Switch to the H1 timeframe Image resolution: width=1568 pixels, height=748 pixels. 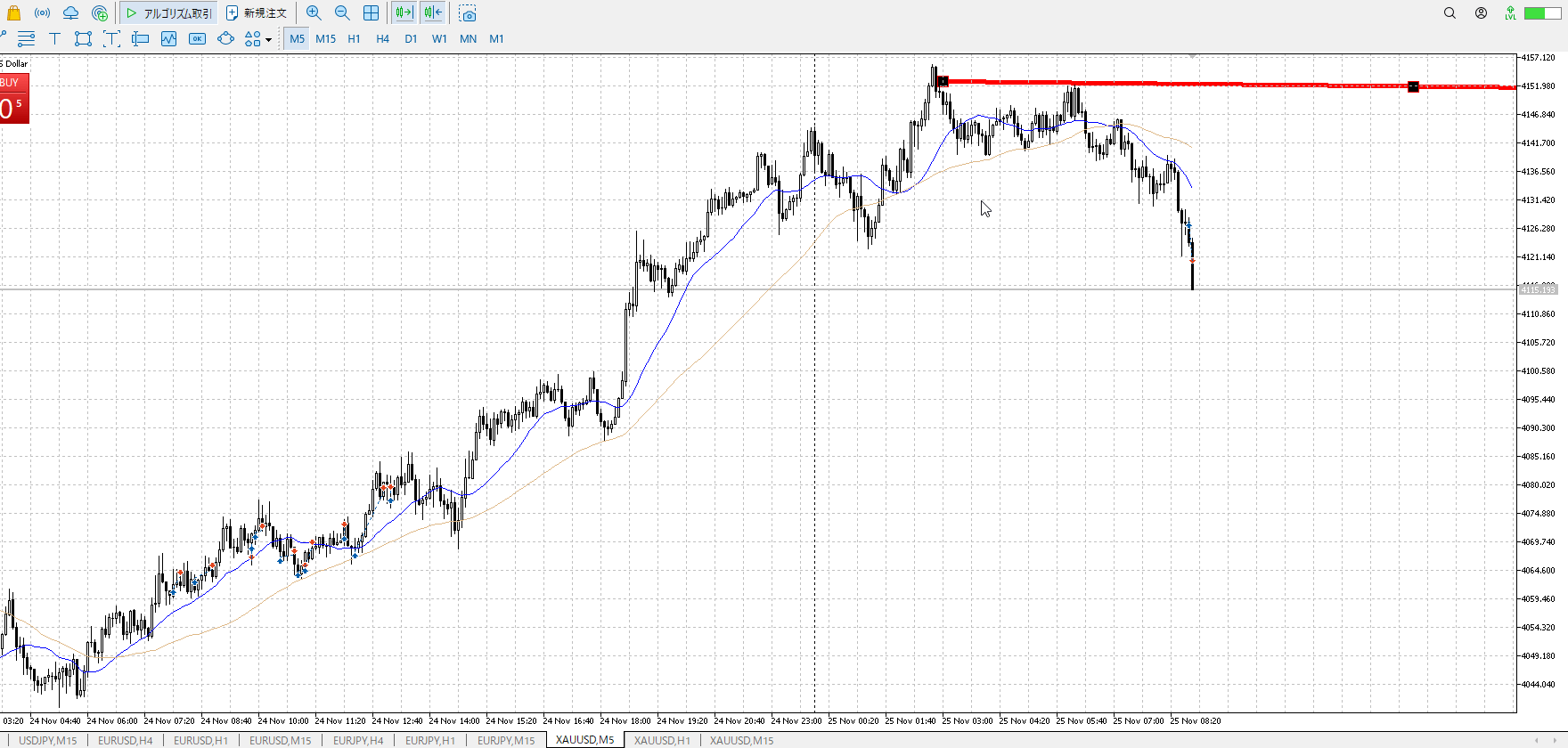354,38
